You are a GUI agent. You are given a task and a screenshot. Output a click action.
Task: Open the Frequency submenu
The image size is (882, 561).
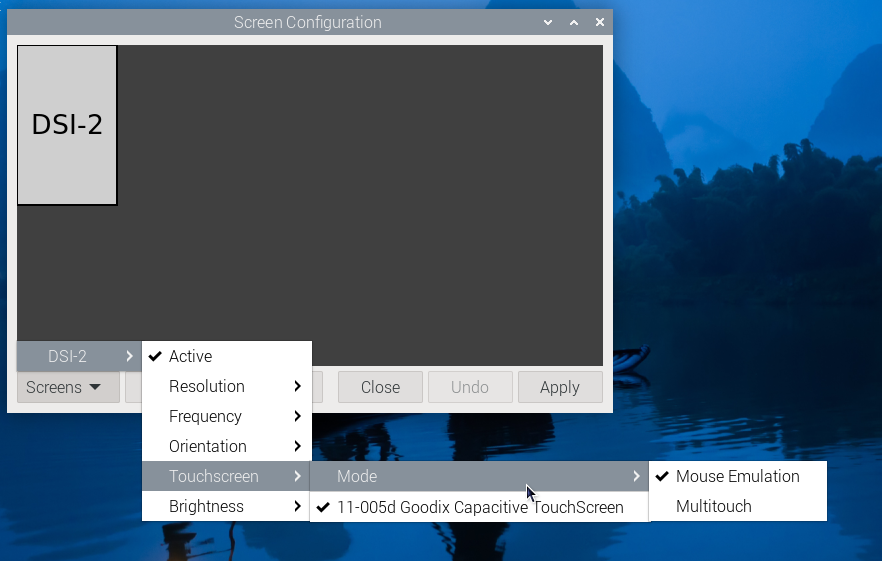point(226,416)
